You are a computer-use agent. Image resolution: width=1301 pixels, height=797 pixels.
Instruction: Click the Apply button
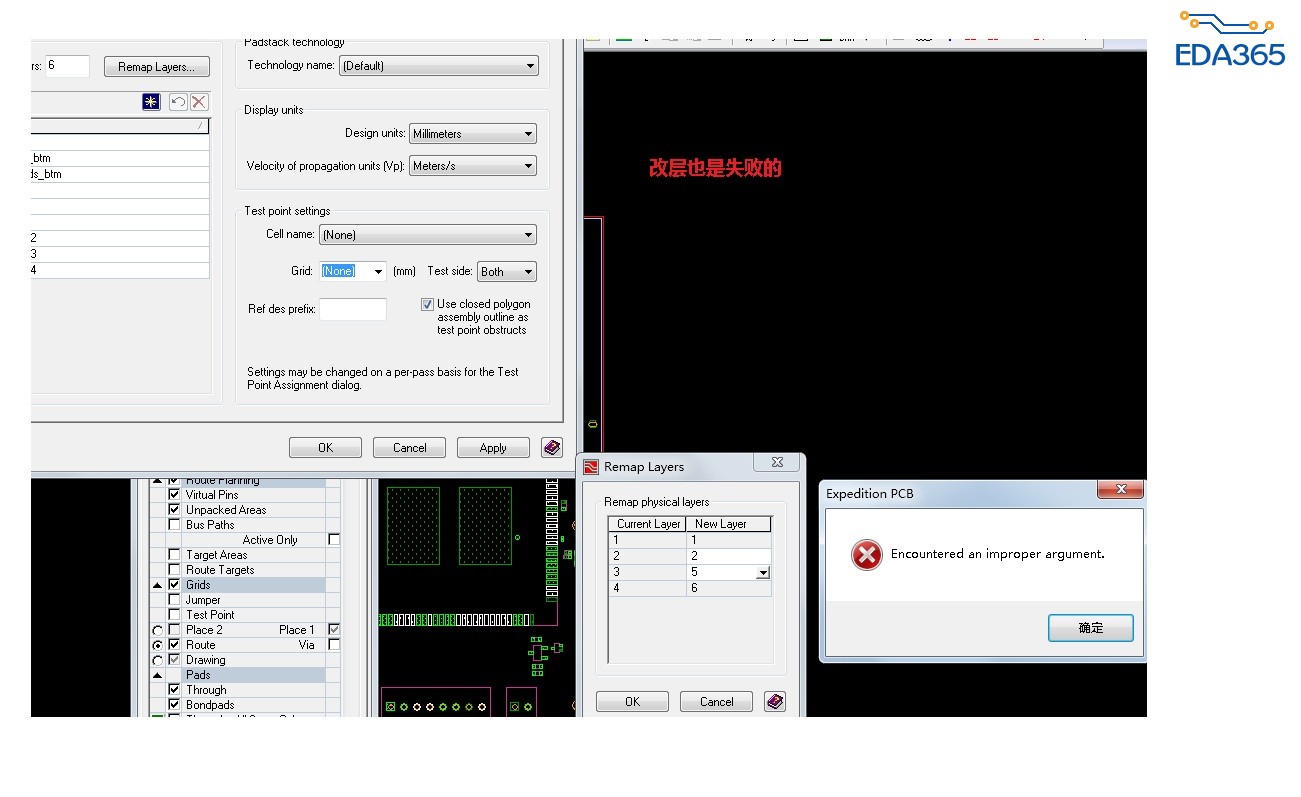[x=493, y=448]
